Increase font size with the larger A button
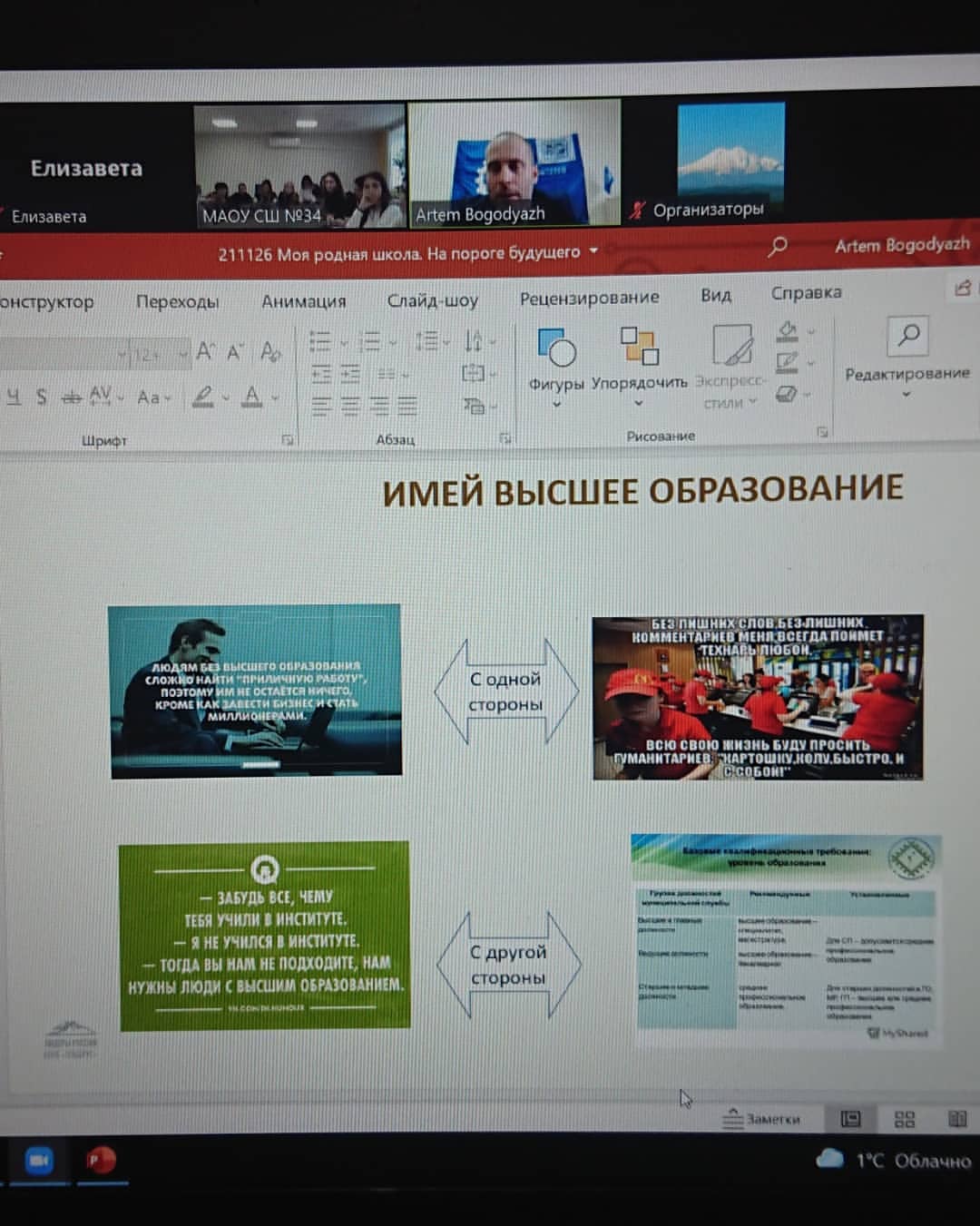This screenshot has width=980, height=1226. [x=205, y=351]
